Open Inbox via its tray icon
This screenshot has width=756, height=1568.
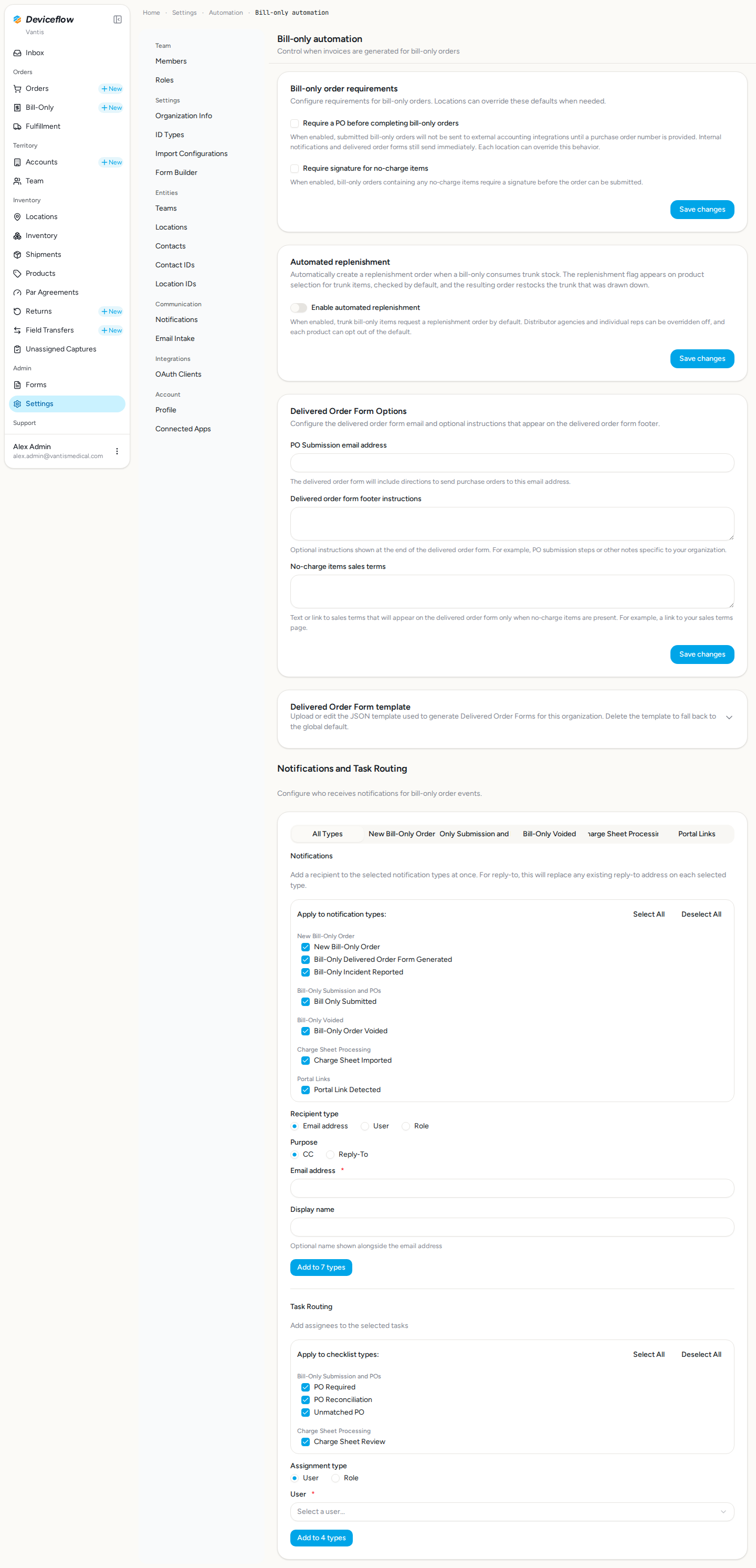click(x=18, y=53)
